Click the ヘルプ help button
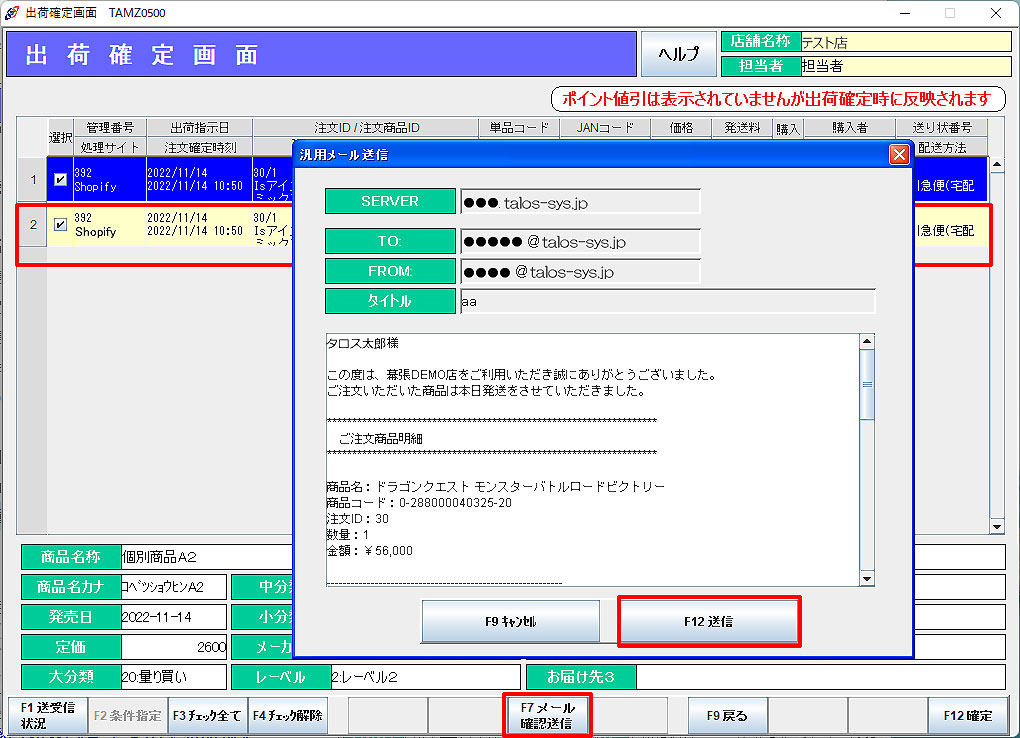The height and width of the screenshot is (738, 1020). pos(678,54)
